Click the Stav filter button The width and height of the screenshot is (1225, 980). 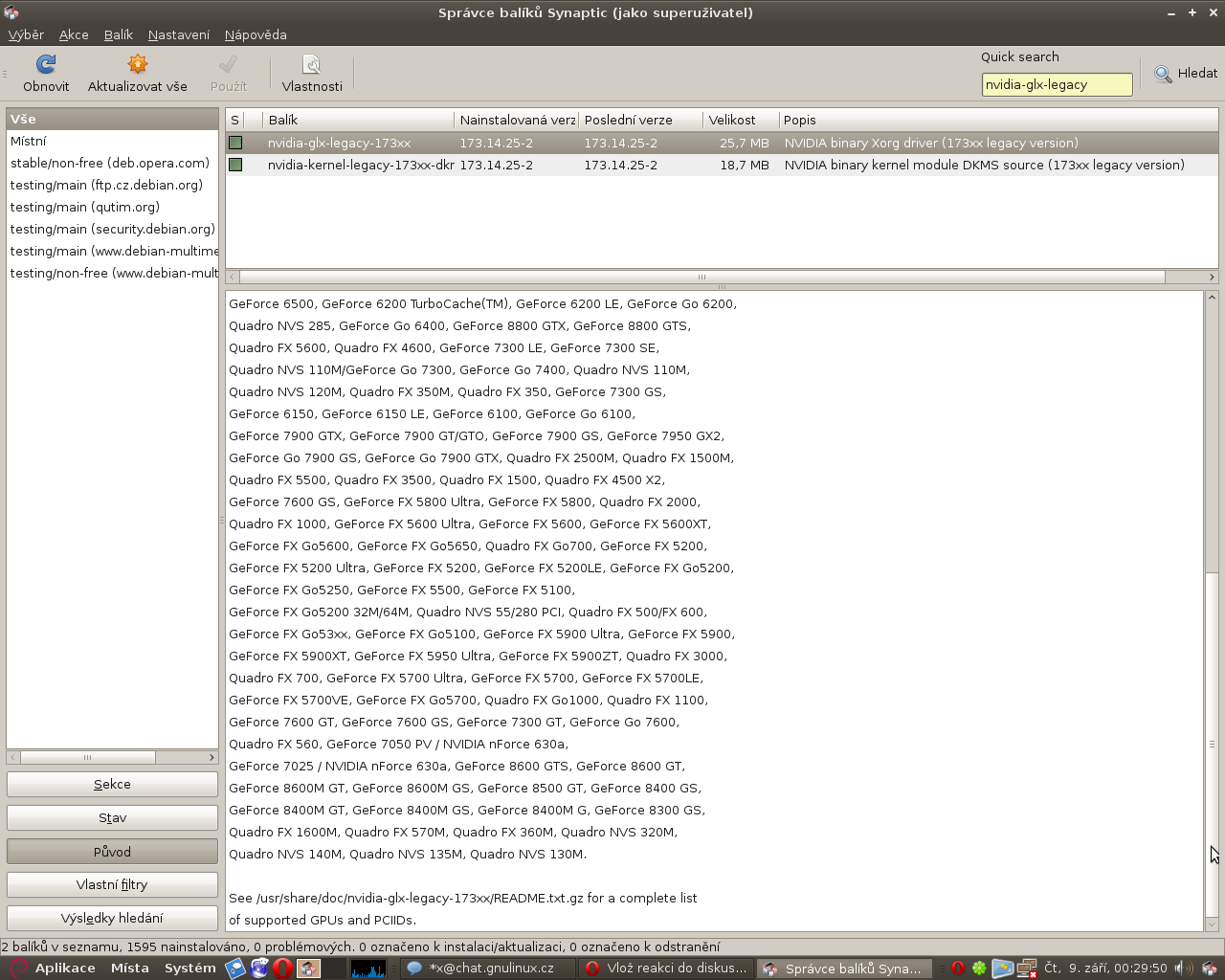pos(112,817)
